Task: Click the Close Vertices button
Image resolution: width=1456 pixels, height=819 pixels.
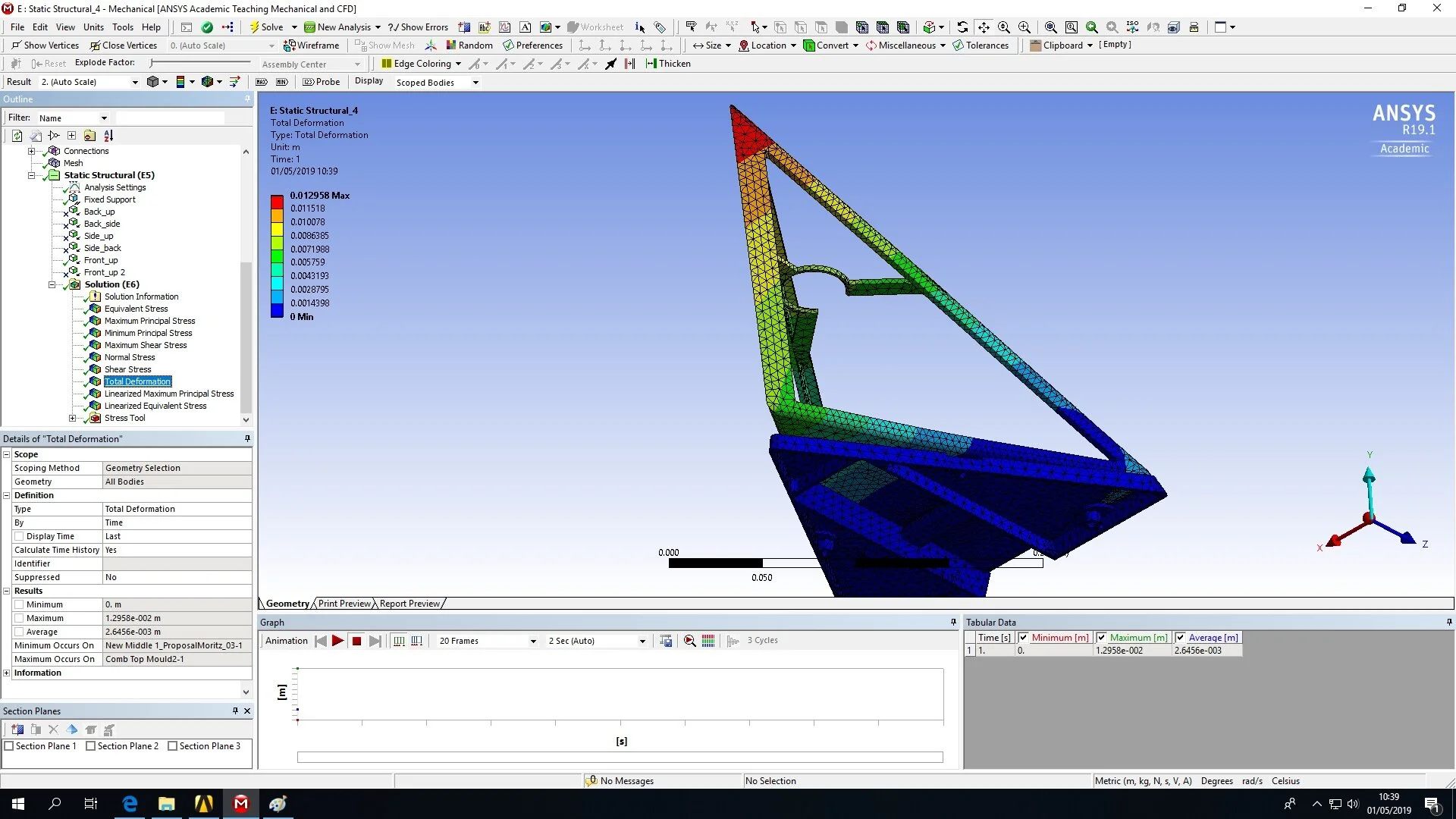Action: click(123, 45)
